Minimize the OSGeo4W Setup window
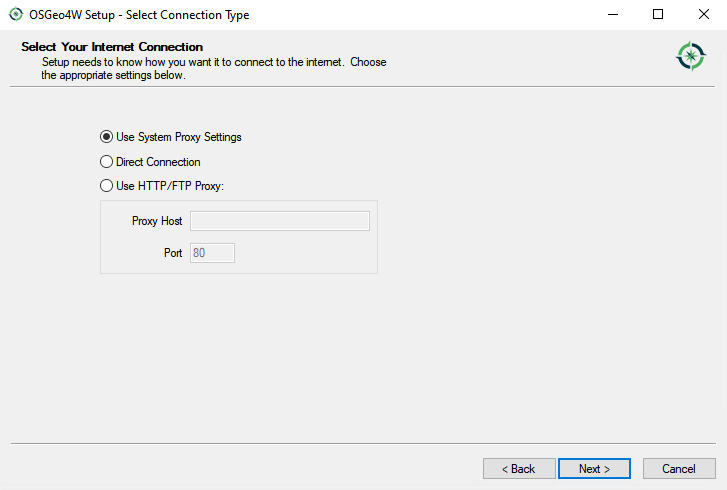Image resolution: width=727 pixels, height=490 pixels. click(612, 15)
